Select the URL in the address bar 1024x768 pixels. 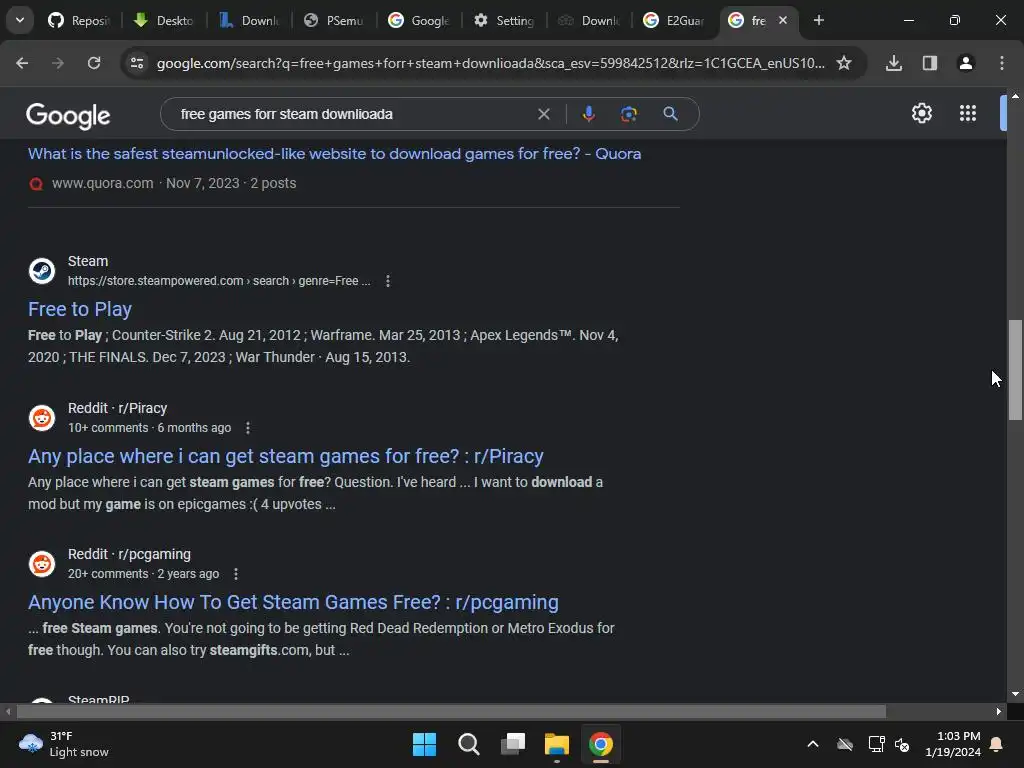tap(490, 63)
